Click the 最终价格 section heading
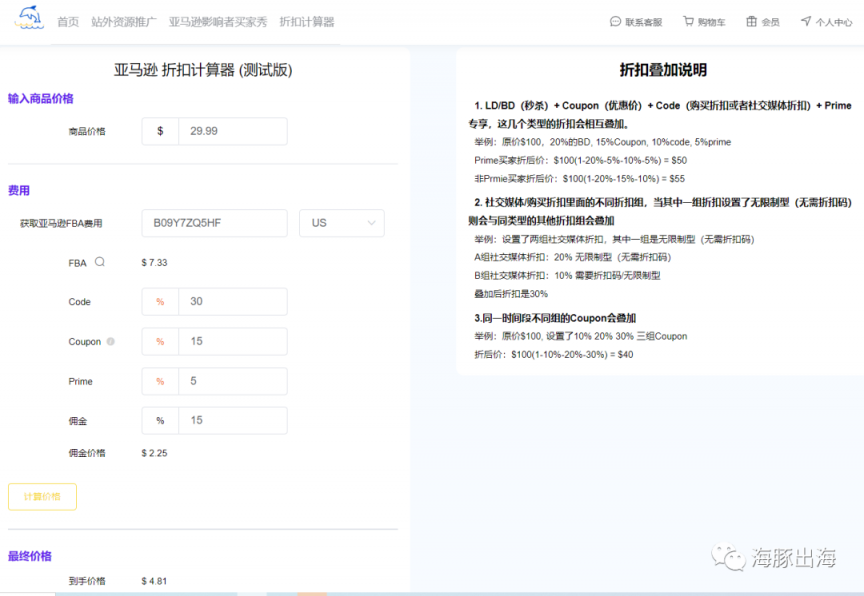The image size is (864, 596). pyautogui.click(x=30, y=556)
